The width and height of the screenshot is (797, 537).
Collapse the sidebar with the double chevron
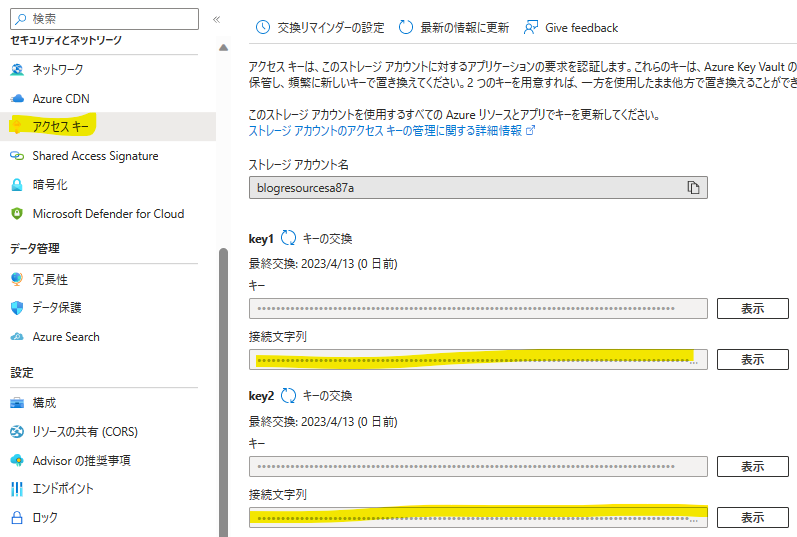click(x=217, y=19)
